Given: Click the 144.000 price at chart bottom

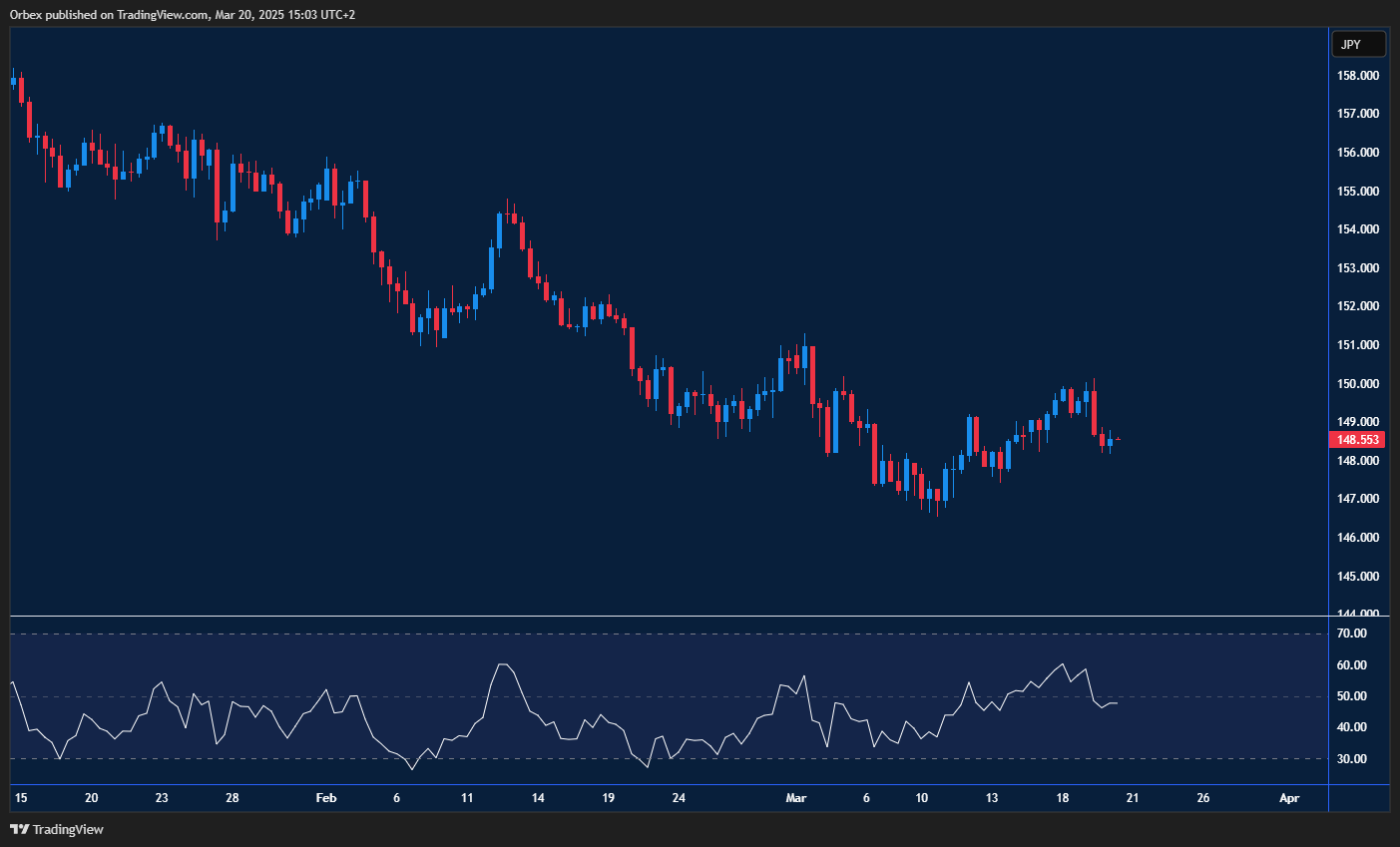Looking at the screenshot, I should pyautogui.click(x=1356, y=611).
